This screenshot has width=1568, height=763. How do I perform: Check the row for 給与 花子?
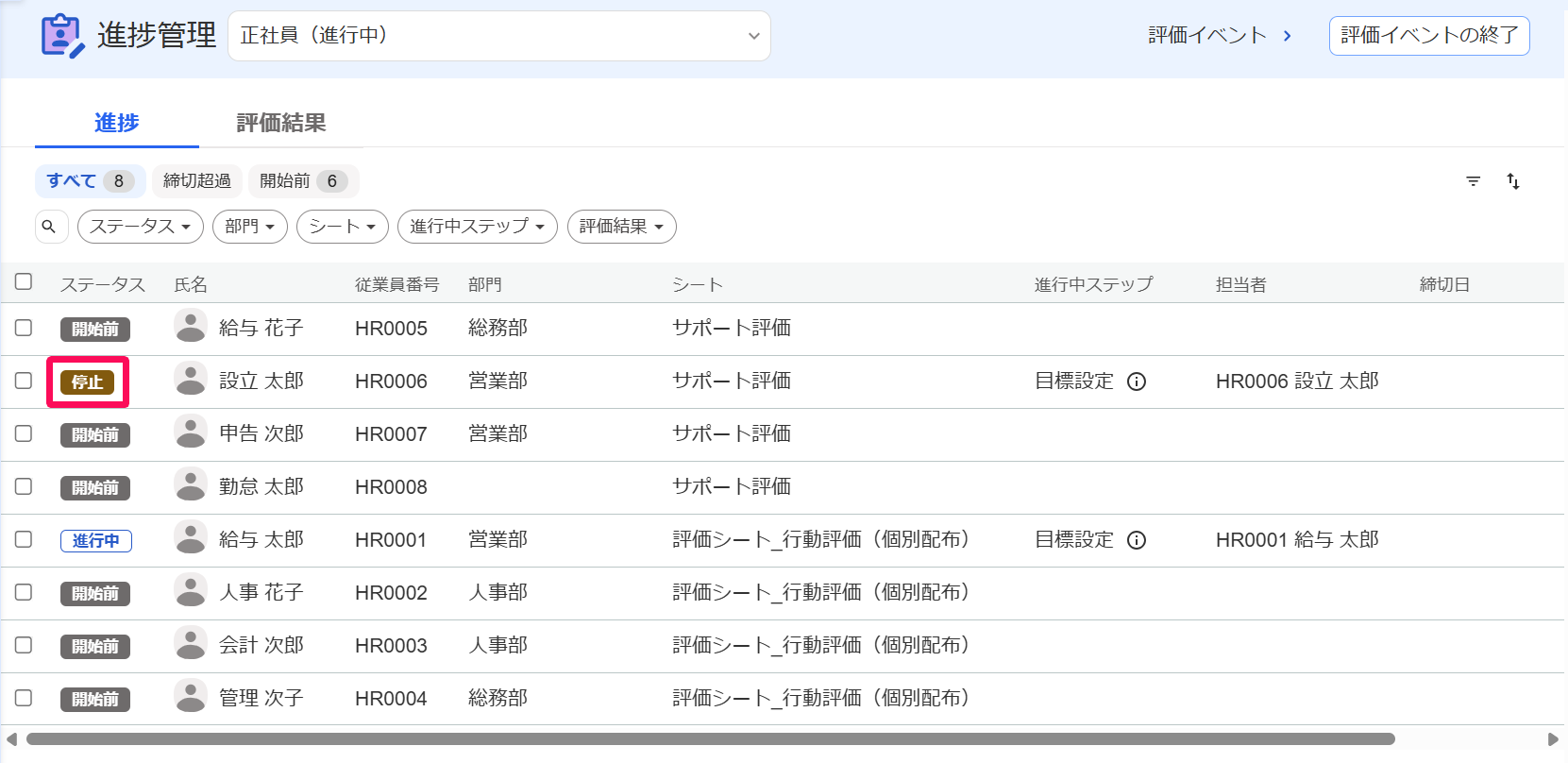(24, 328)
